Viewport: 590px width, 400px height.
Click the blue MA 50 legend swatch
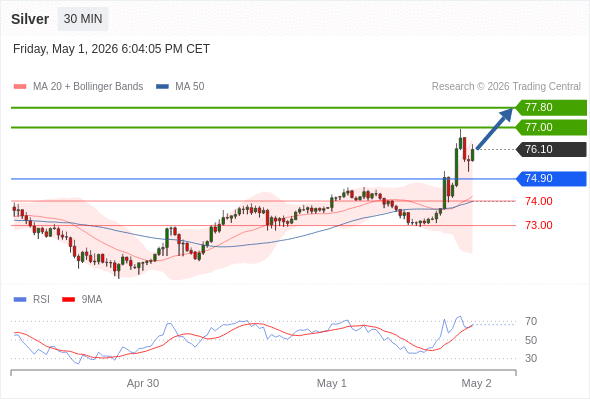coord(163,87)
